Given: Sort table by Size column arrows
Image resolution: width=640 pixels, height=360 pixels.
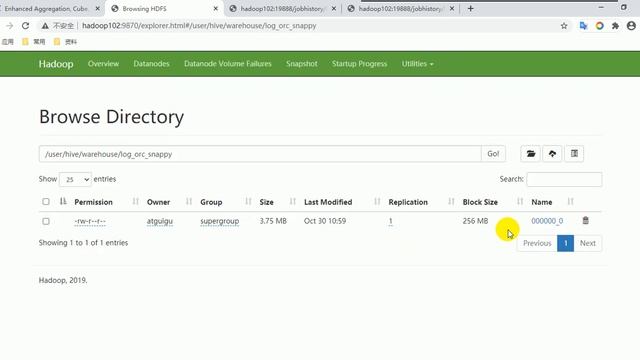Looking at the screenshot, I should pos(293,202).
